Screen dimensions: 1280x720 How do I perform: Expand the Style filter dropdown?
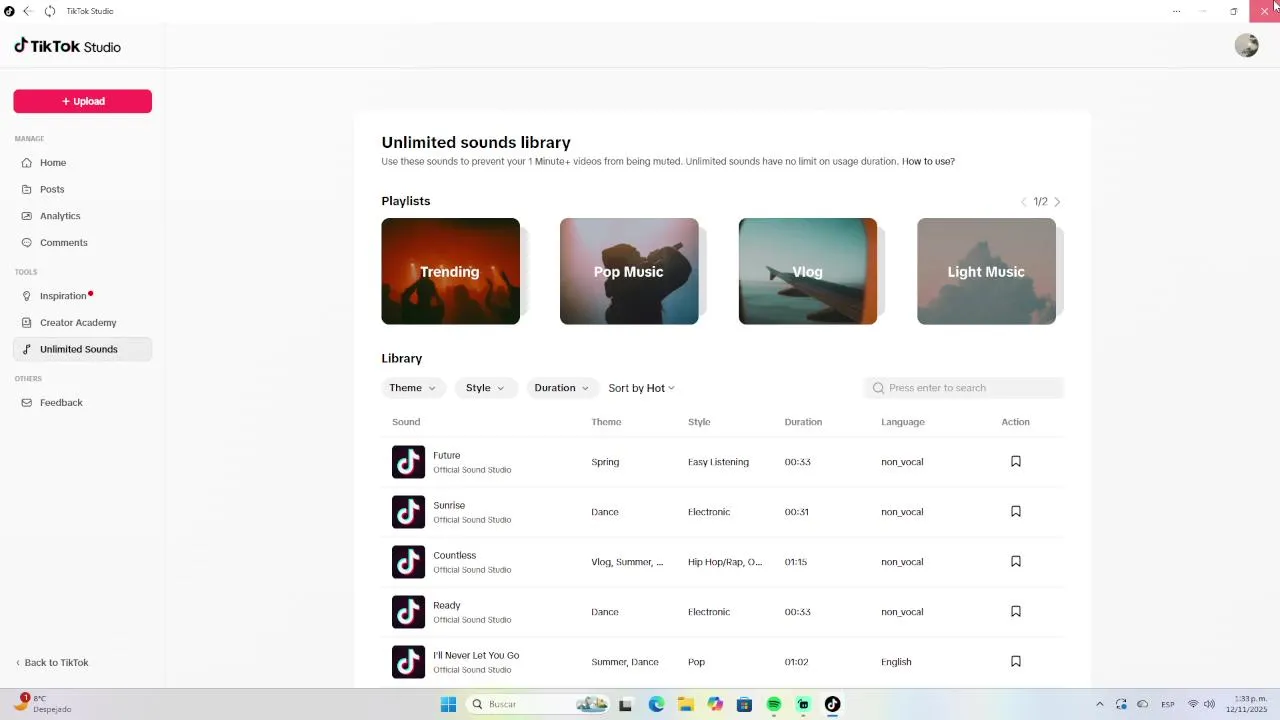(x=486, y=388)
